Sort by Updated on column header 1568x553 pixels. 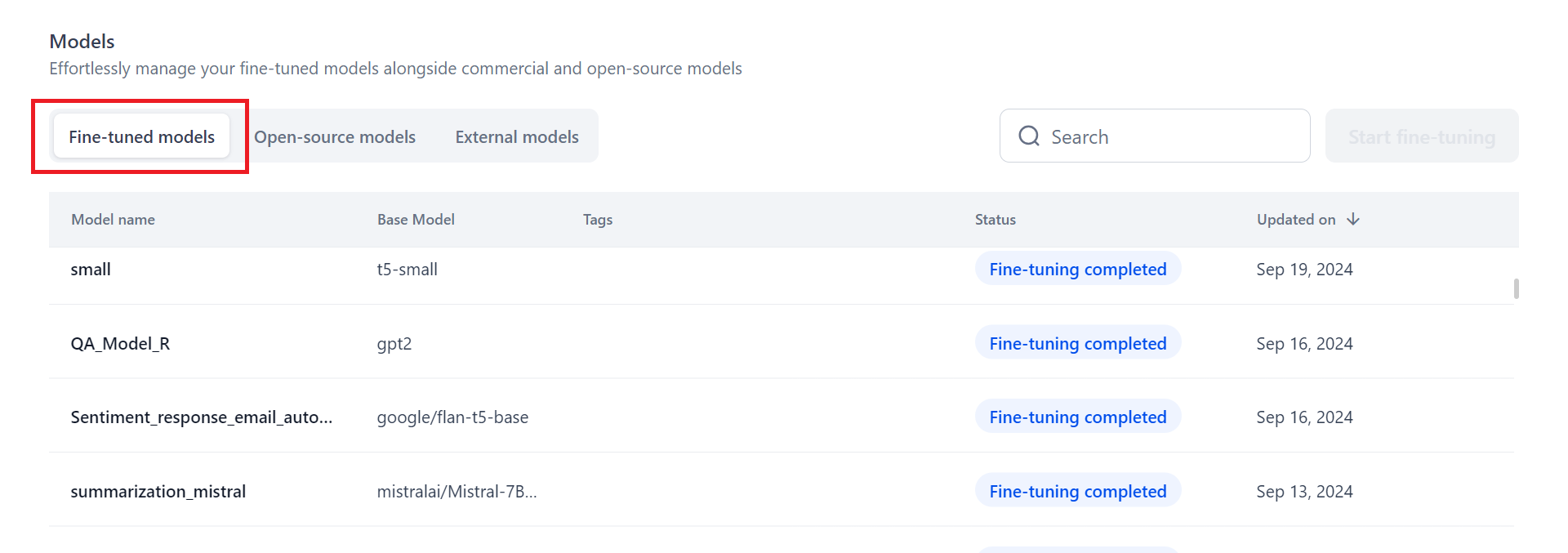coord(1296,219)
